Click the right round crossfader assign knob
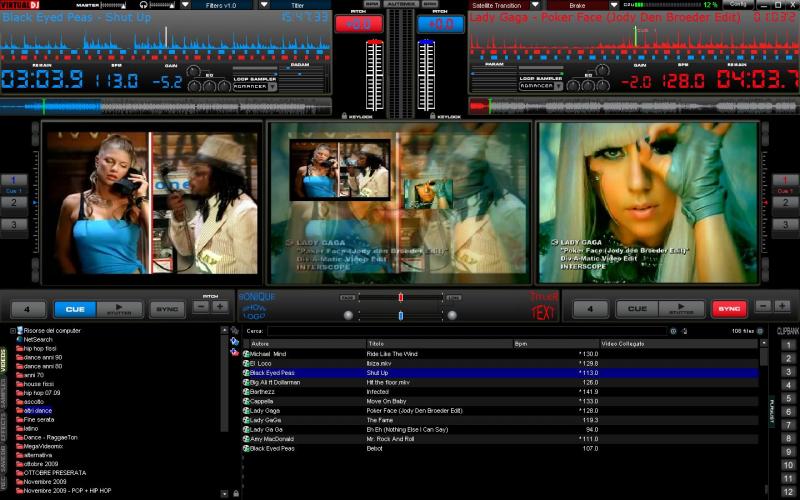800x500 pixels. [452, 315]
